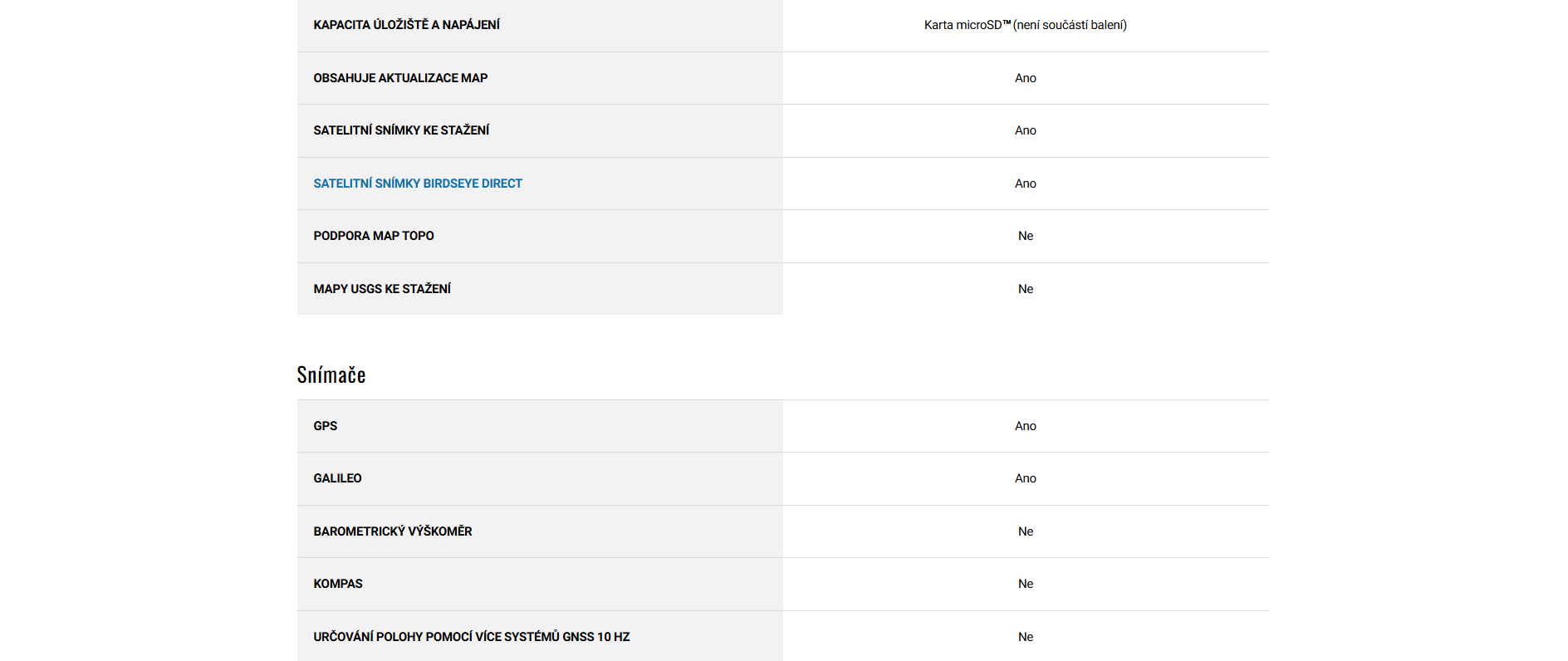Click the GPS row label
The width and height of the screenshot is (1568, 661).
pyautogui.click(x=326, y=426)
